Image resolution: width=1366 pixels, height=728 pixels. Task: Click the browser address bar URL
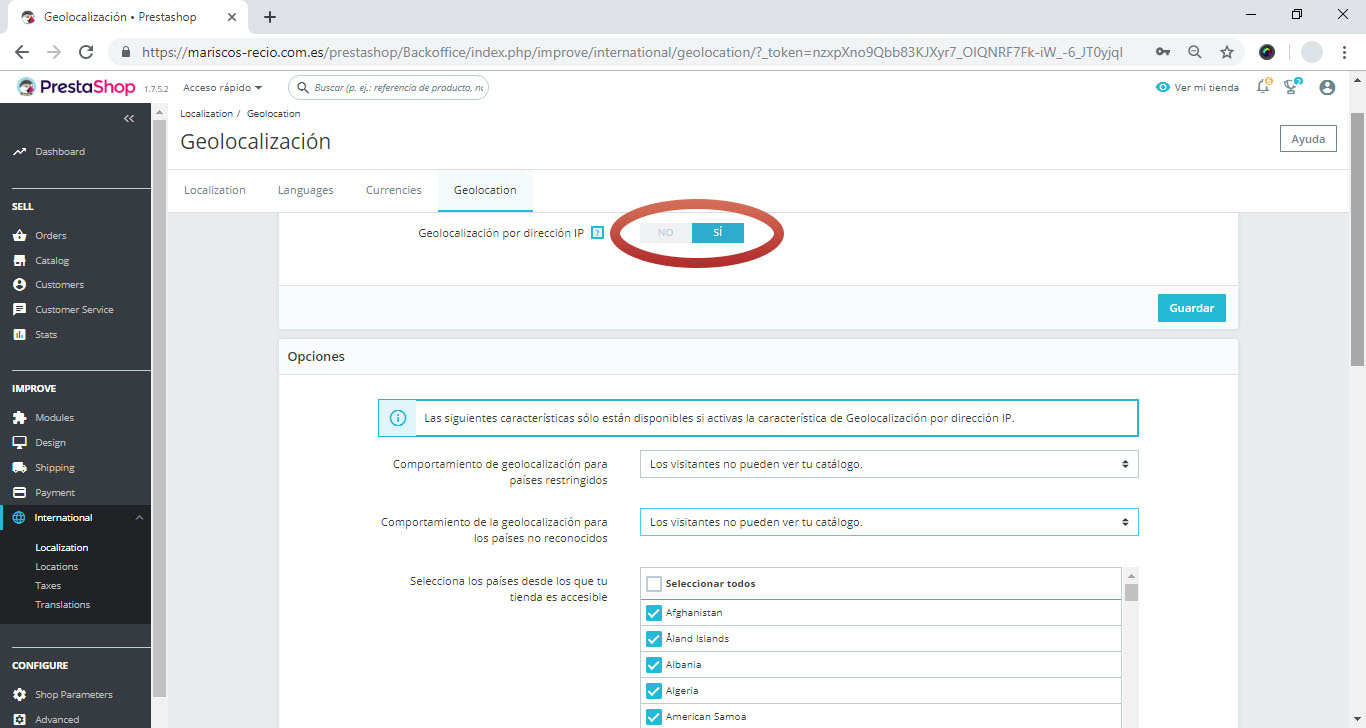tap(632, 52)
